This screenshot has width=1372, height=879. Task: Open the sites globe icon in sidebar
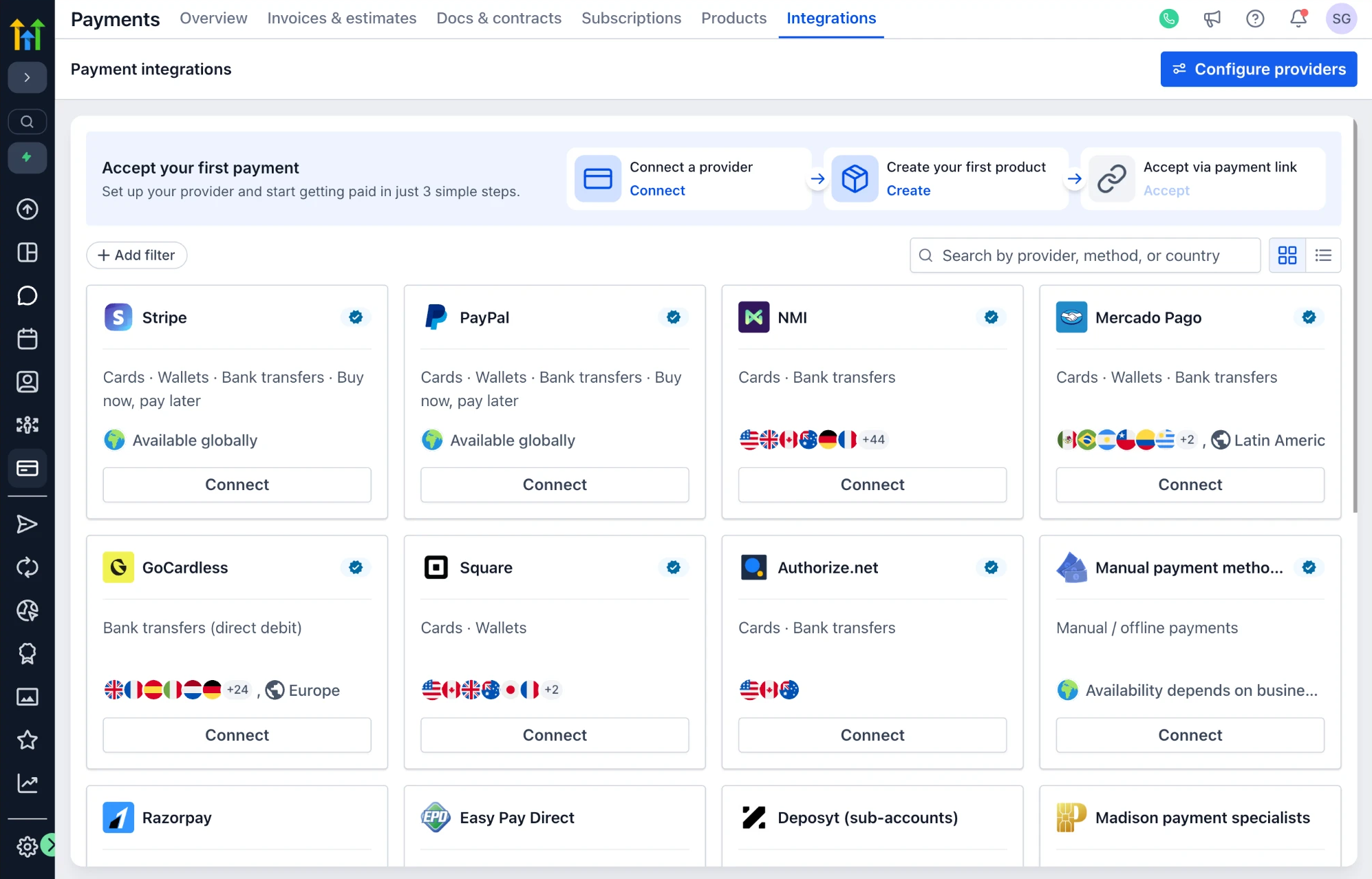27,611
